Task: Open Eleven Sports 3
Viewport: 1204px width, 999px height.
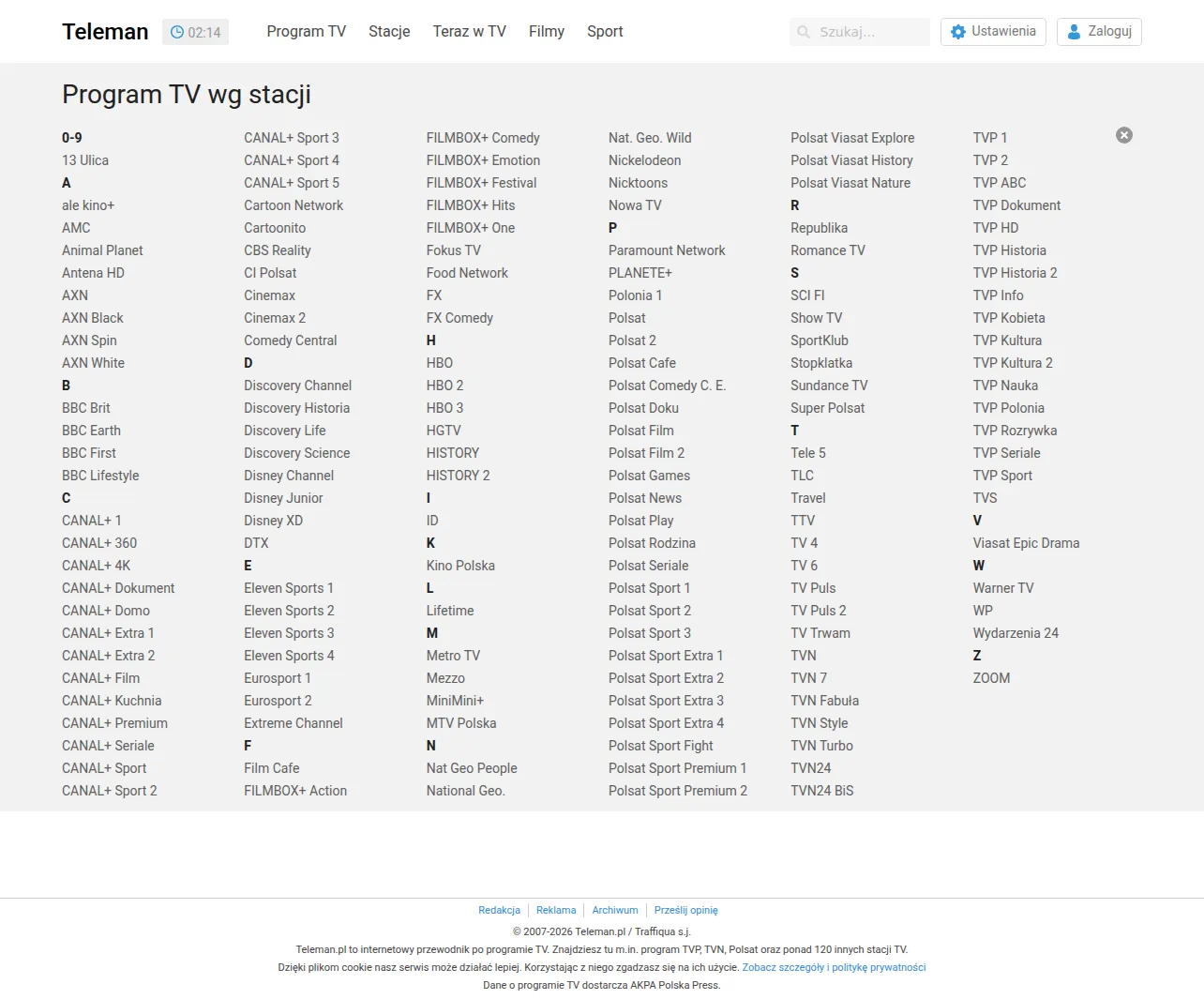Action: coord(289,633)
